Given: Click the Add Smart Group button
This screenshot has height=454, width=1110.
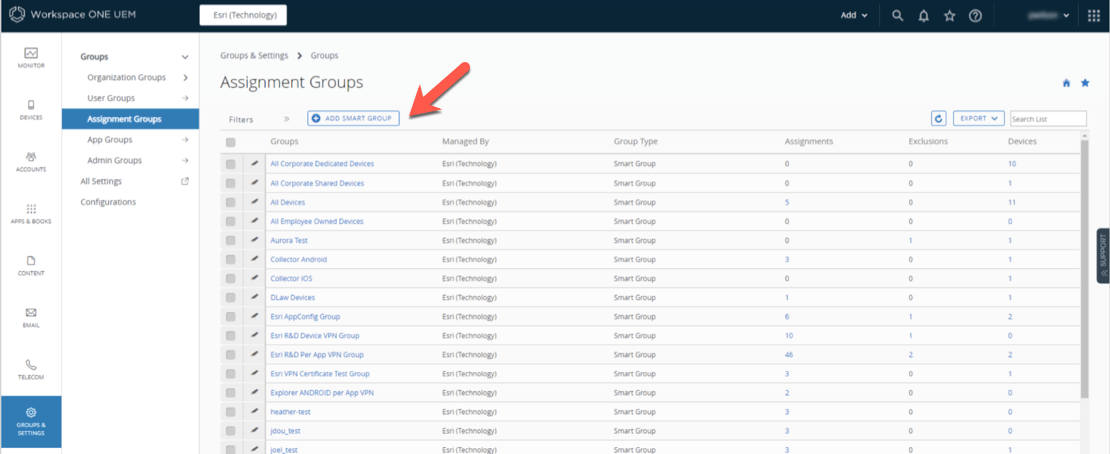Looking at the screenshot, I should pyautogui.click(x=354, y=118).
